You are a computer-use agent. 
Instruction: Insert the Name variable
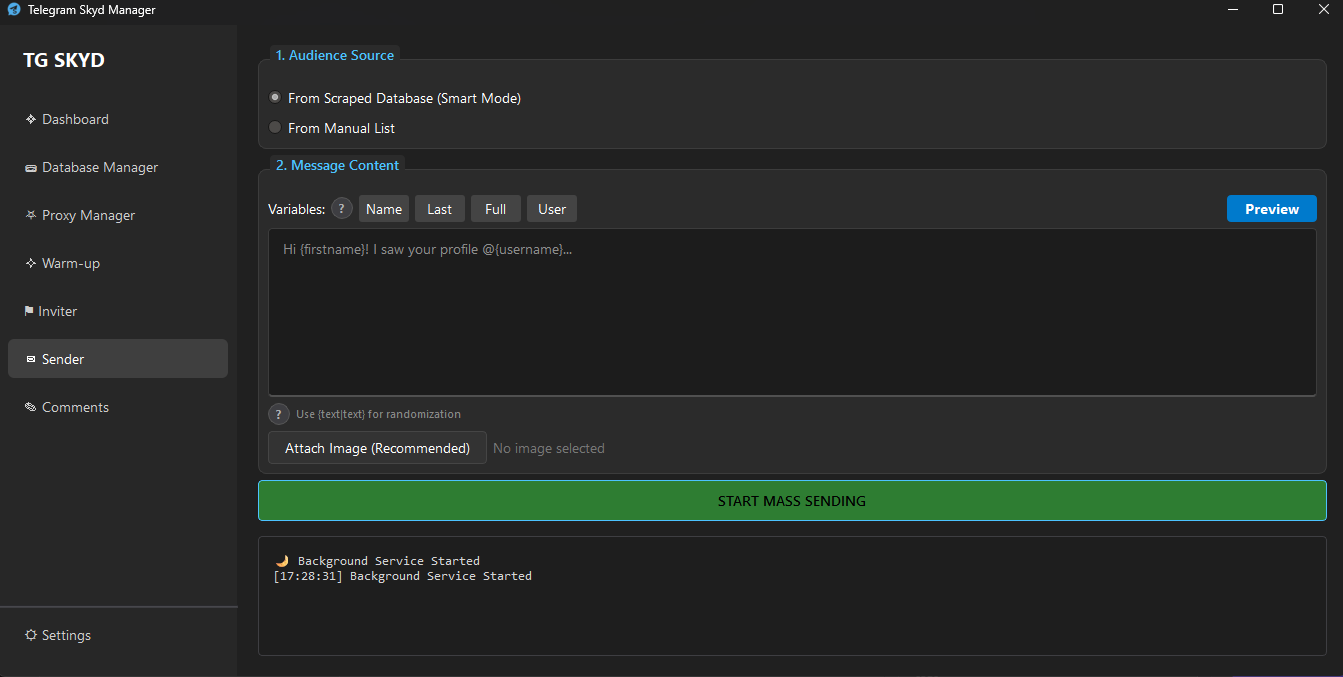point(384,209)
